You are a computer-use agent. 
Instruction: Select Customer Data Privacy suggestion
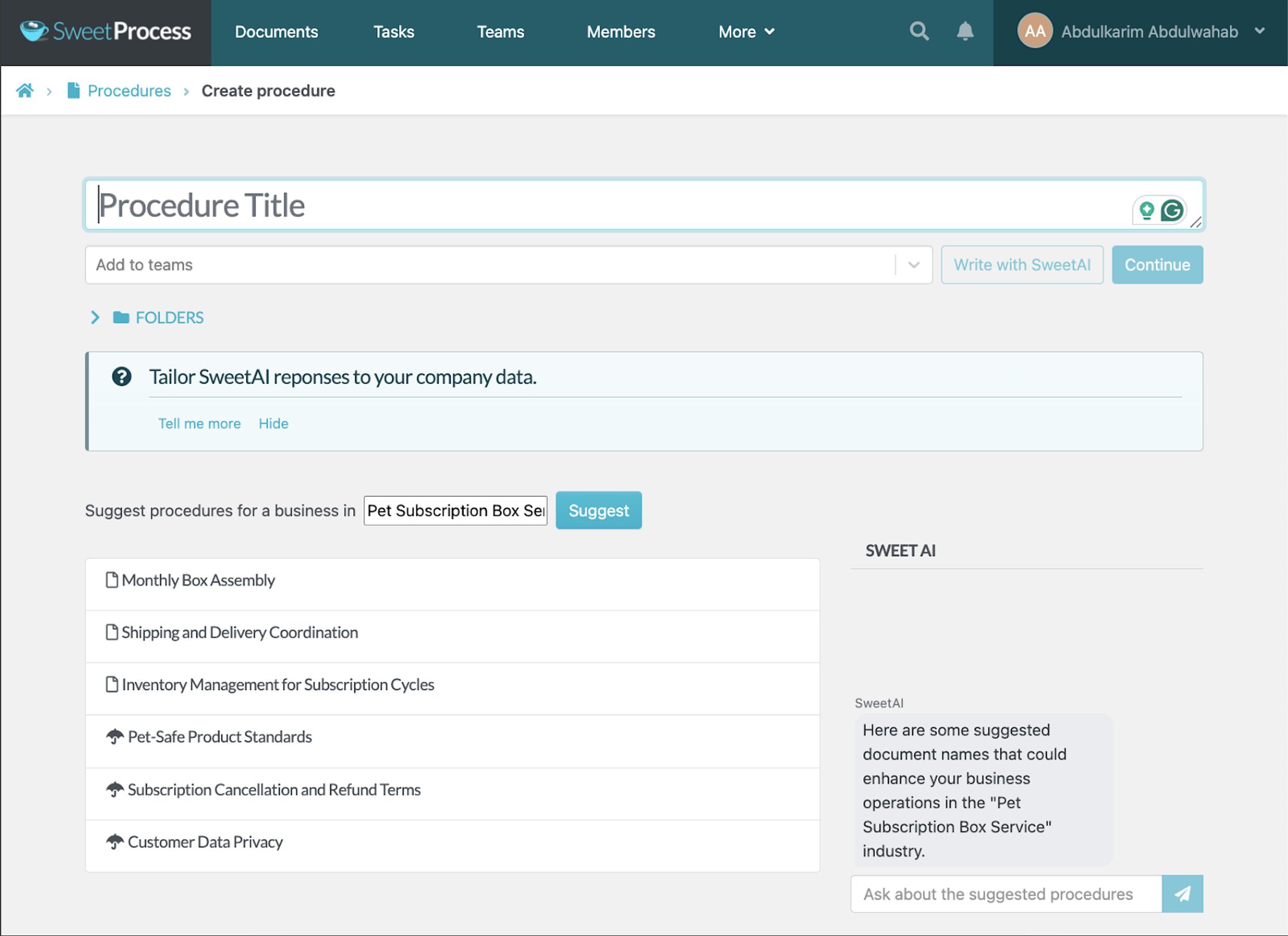[452, 846]
